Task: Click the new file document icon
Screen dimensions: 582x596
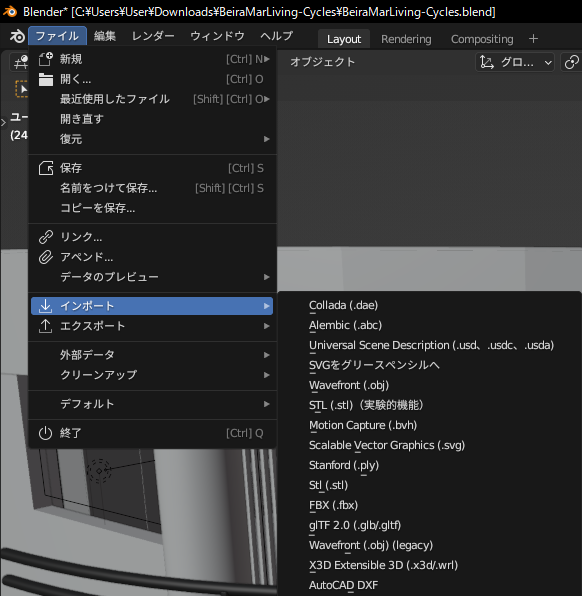Action: coord(46,59)
